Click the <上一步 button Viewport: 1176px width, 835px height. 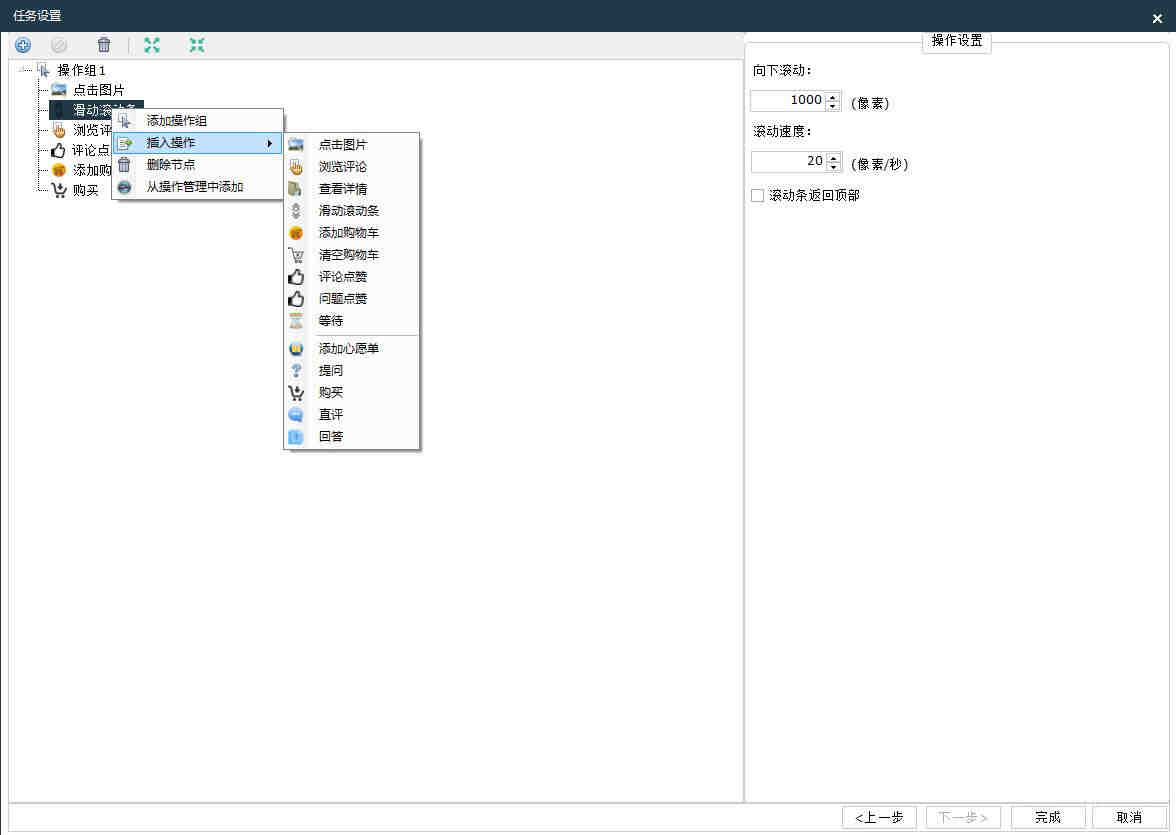click(x=879, y=817)
